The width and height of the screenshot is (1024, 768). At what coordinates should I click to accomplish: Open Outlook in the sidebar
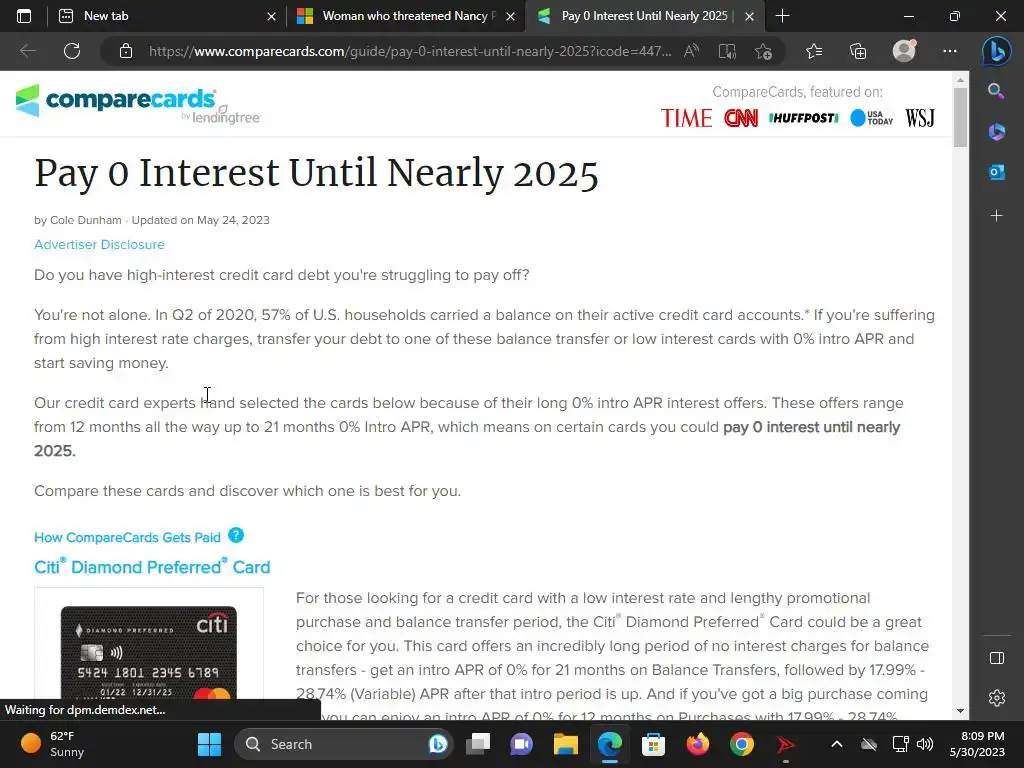point(997,172)
